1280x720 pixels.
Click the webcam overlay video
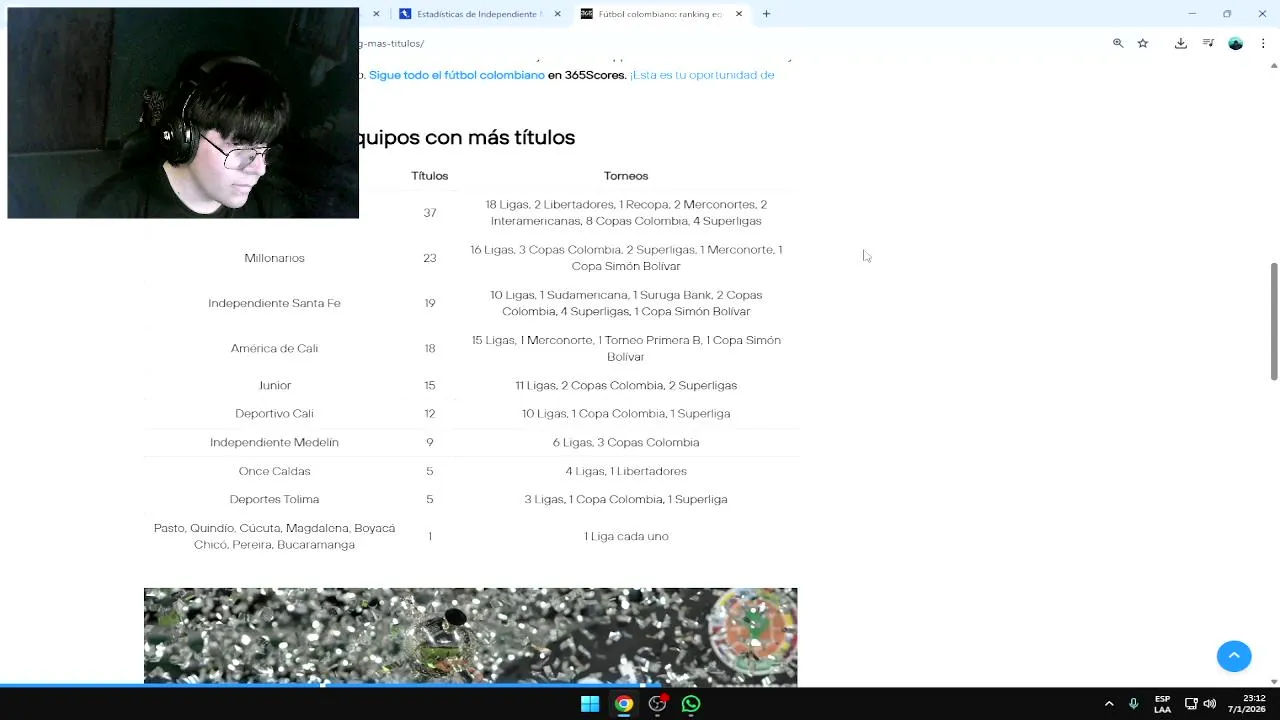click(183, 113)
